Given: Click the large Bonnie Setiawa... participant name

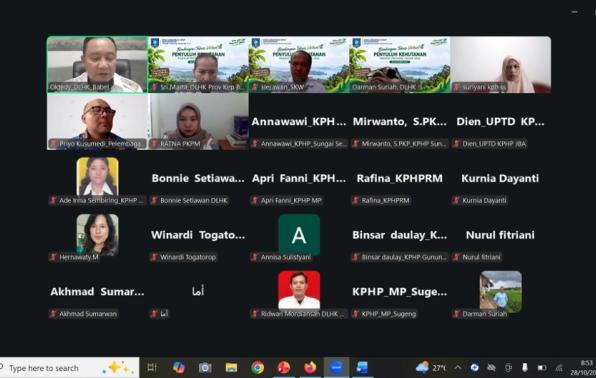Looking at the screenshot, I should coord(198,178).
